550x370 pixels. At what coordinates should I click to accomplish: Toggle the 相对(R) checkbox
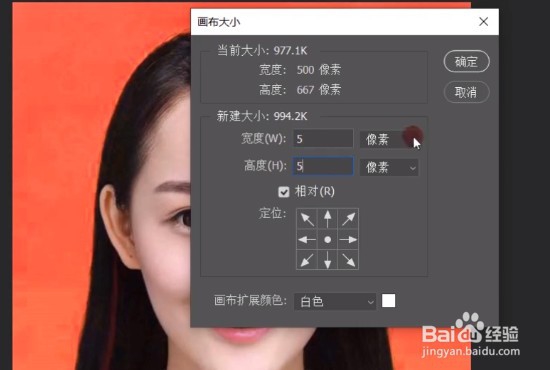pyautogui.click(x=283, y=192)
